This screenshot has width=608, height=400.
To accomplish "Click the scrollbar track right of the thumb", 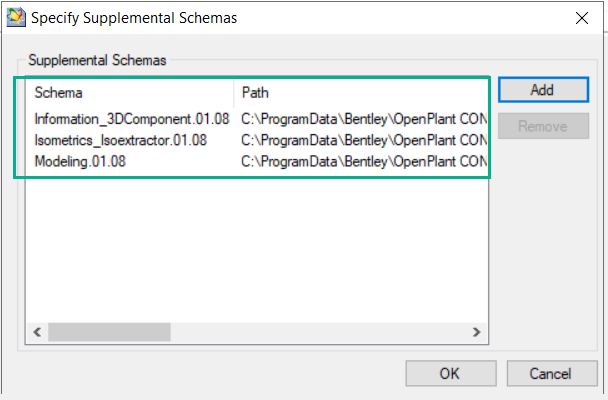I will click(x=318, y=332).
